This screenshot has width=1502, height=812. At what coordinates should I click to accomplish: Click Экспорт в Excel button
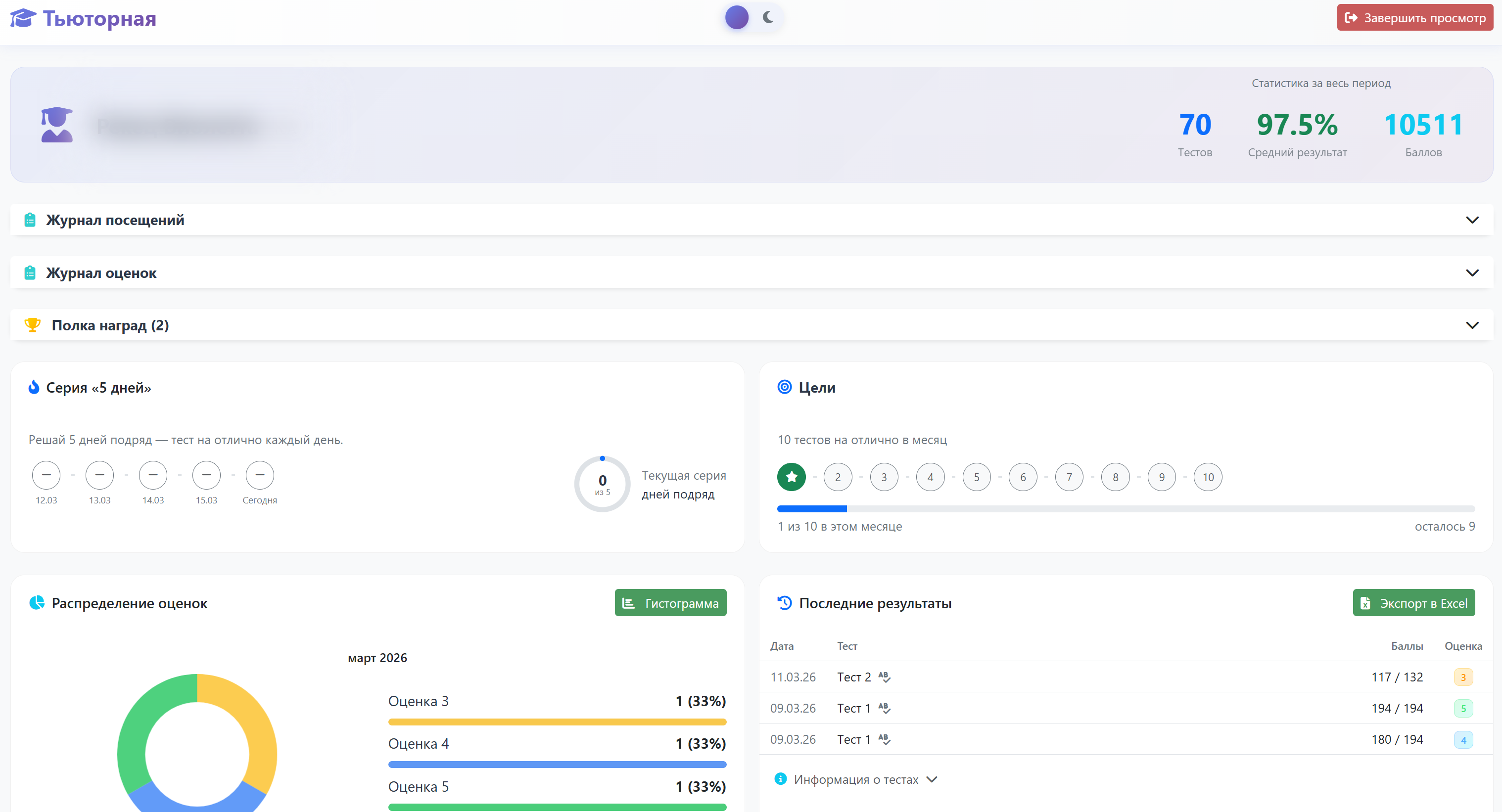tap(1414, 603)
